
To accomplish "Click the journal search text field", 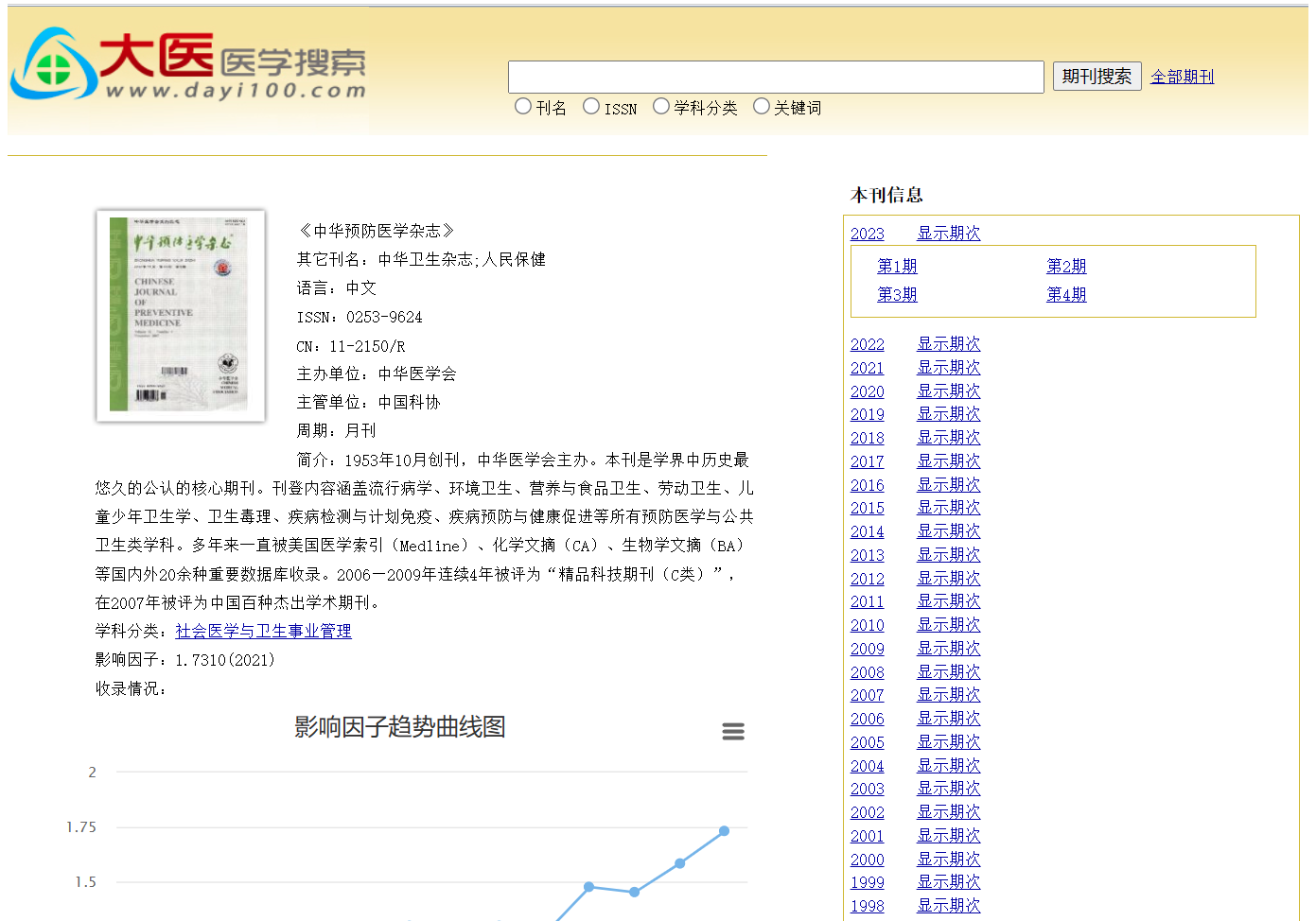I will [x=776, y=77].
